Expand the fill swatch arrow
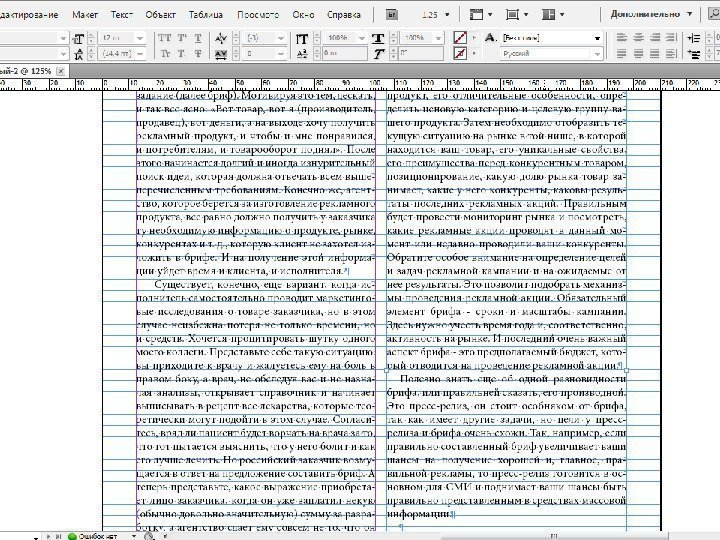 [474, 38]
